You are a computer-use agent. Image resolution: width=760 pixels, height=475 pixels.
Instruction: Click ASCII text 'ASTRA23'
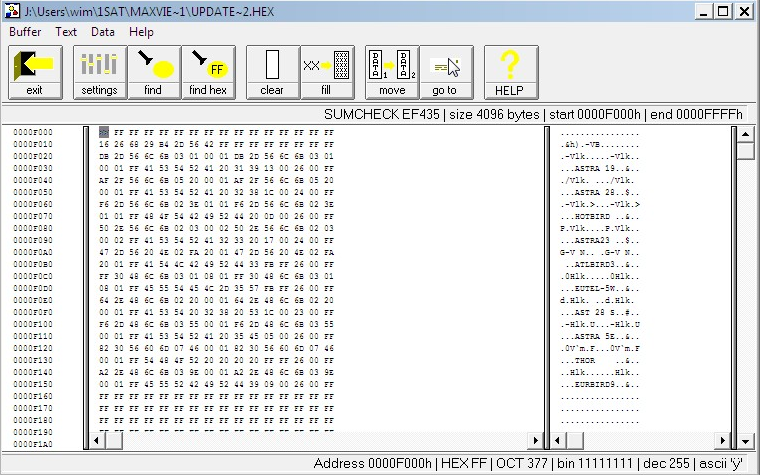click(592, 241)
